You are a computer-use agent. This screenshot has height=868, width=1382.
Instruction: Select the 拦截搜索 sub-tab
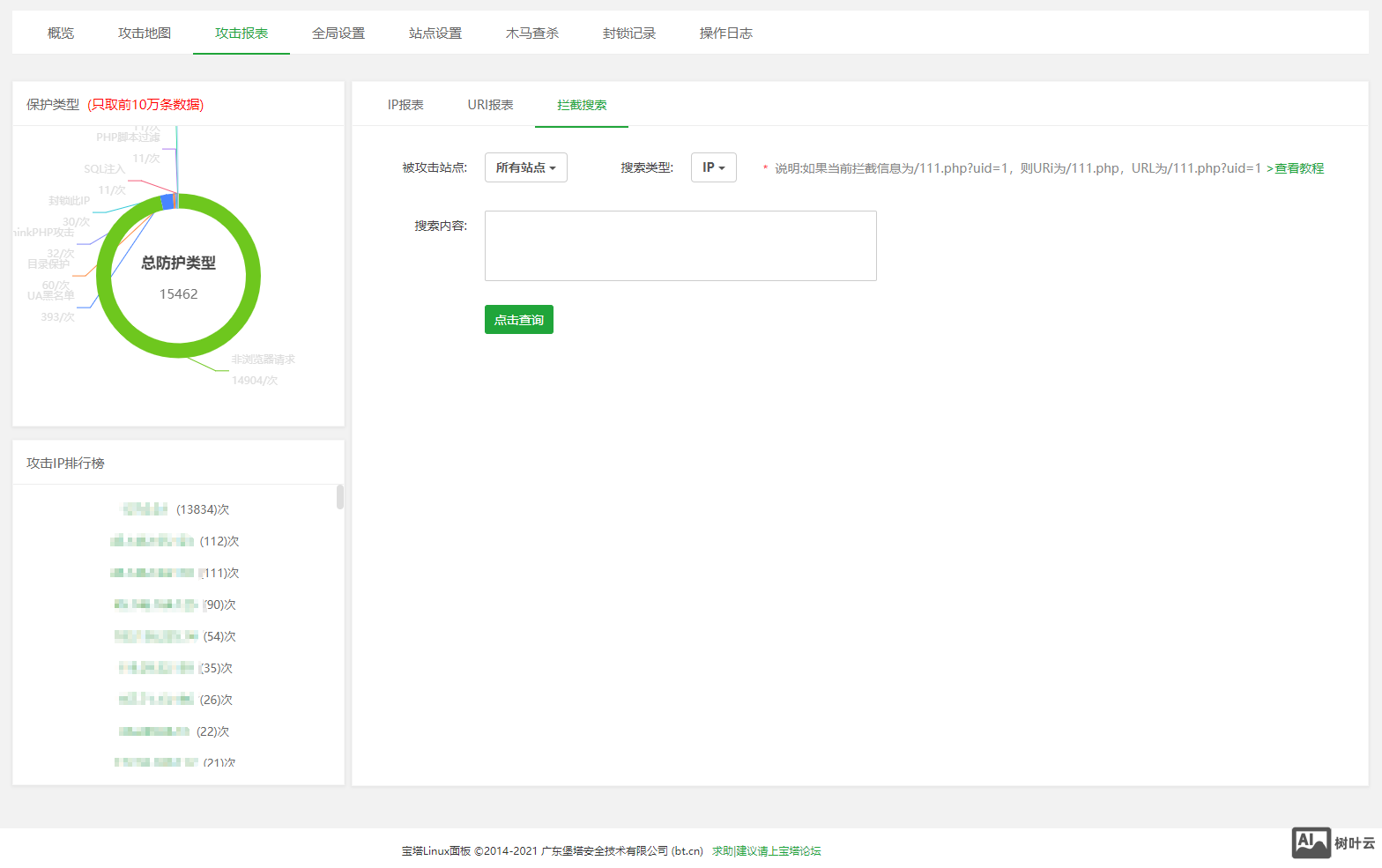582,105
